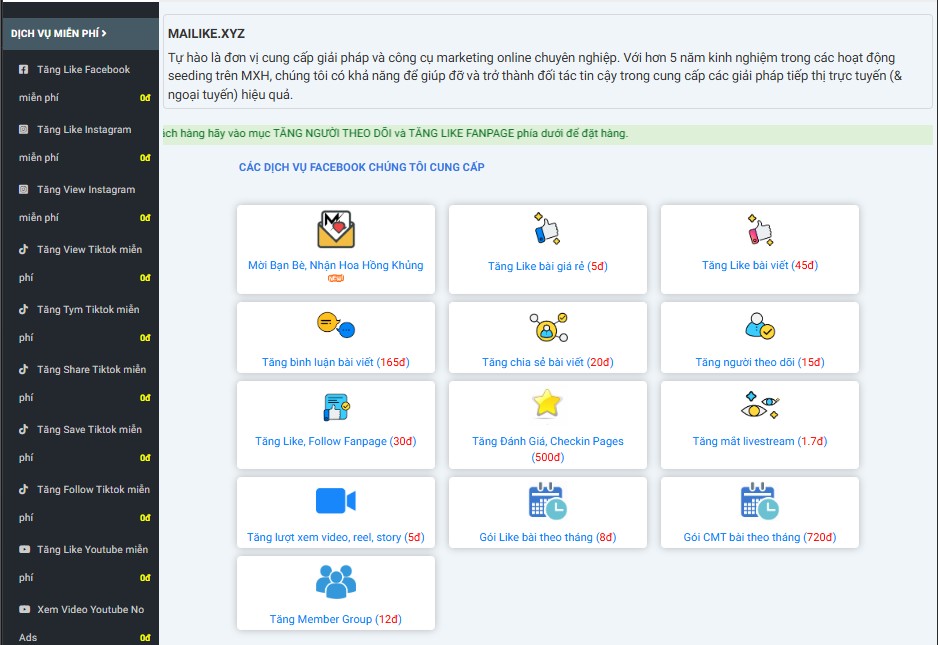Viewport: 938px width, 645px height.
Task: Click Tăng lượt xem video, reel, story
Action: pyautogui.click(x=336, y=537)
